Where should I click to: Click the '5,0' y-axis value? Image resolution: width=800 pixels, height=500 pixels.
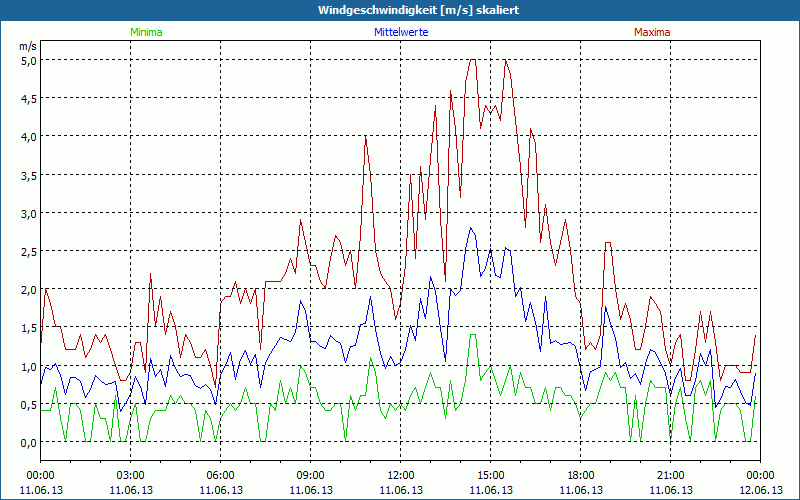pyautogui.click(x=29, y=61)
